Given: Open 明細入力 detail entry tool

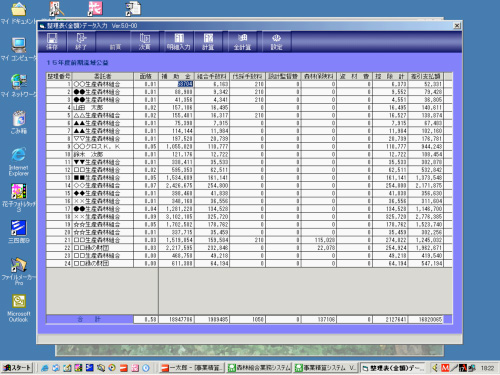Looking at the screenshot, I should coord(179,41).
